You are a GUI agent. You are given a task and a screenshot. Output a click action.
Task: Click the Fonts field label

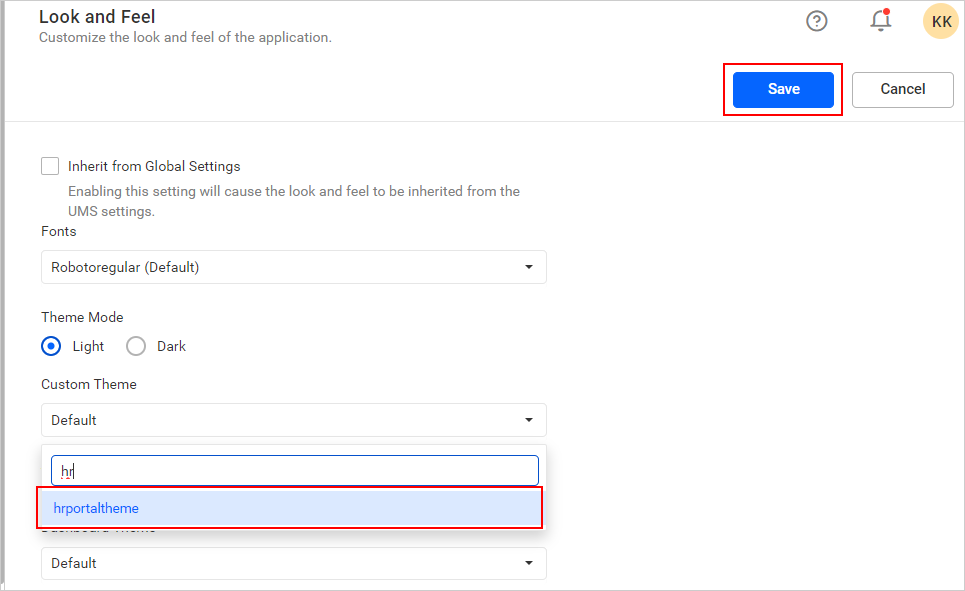pyautogui.click(x=59, y=231)
